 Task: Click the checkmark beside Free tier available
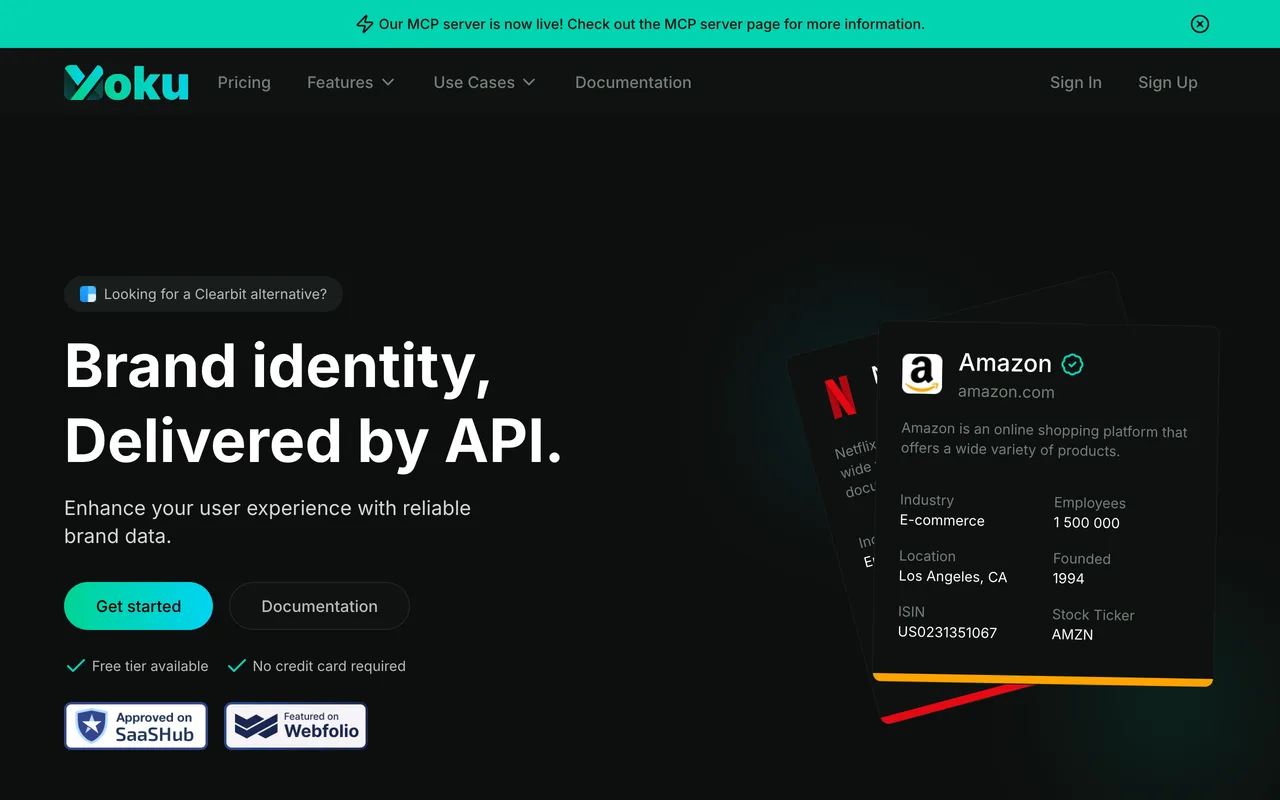pyautogui.click(x=75, y=666)
